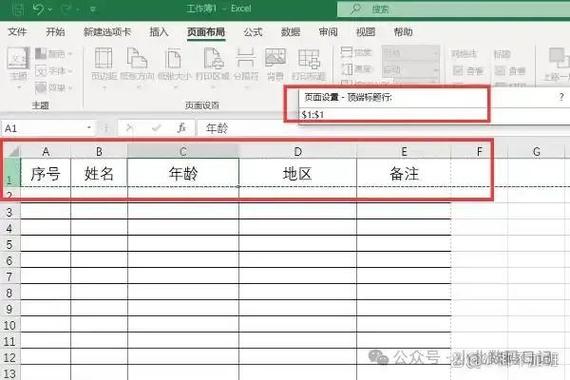Open the 文件 tab
This screenshot has height=380, width=570.
click(17, 32)
